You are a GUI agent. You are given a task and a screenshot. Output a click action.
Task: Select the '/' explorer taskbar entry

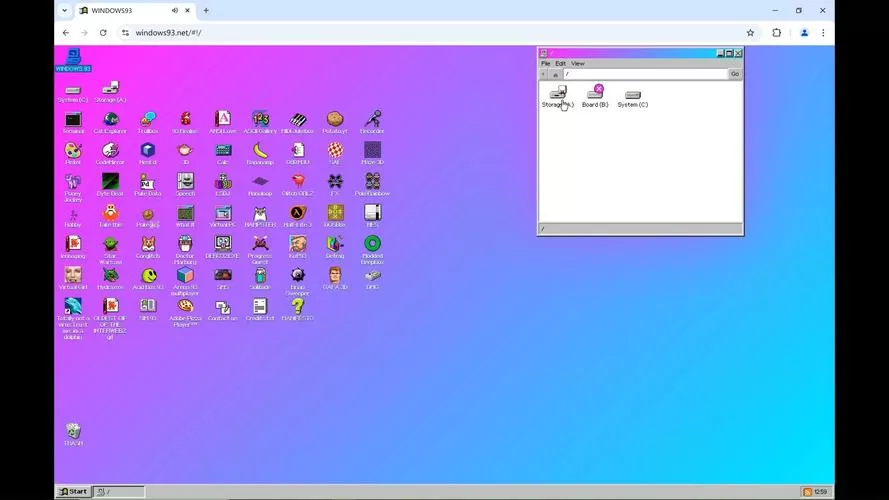tap(119, 491)
